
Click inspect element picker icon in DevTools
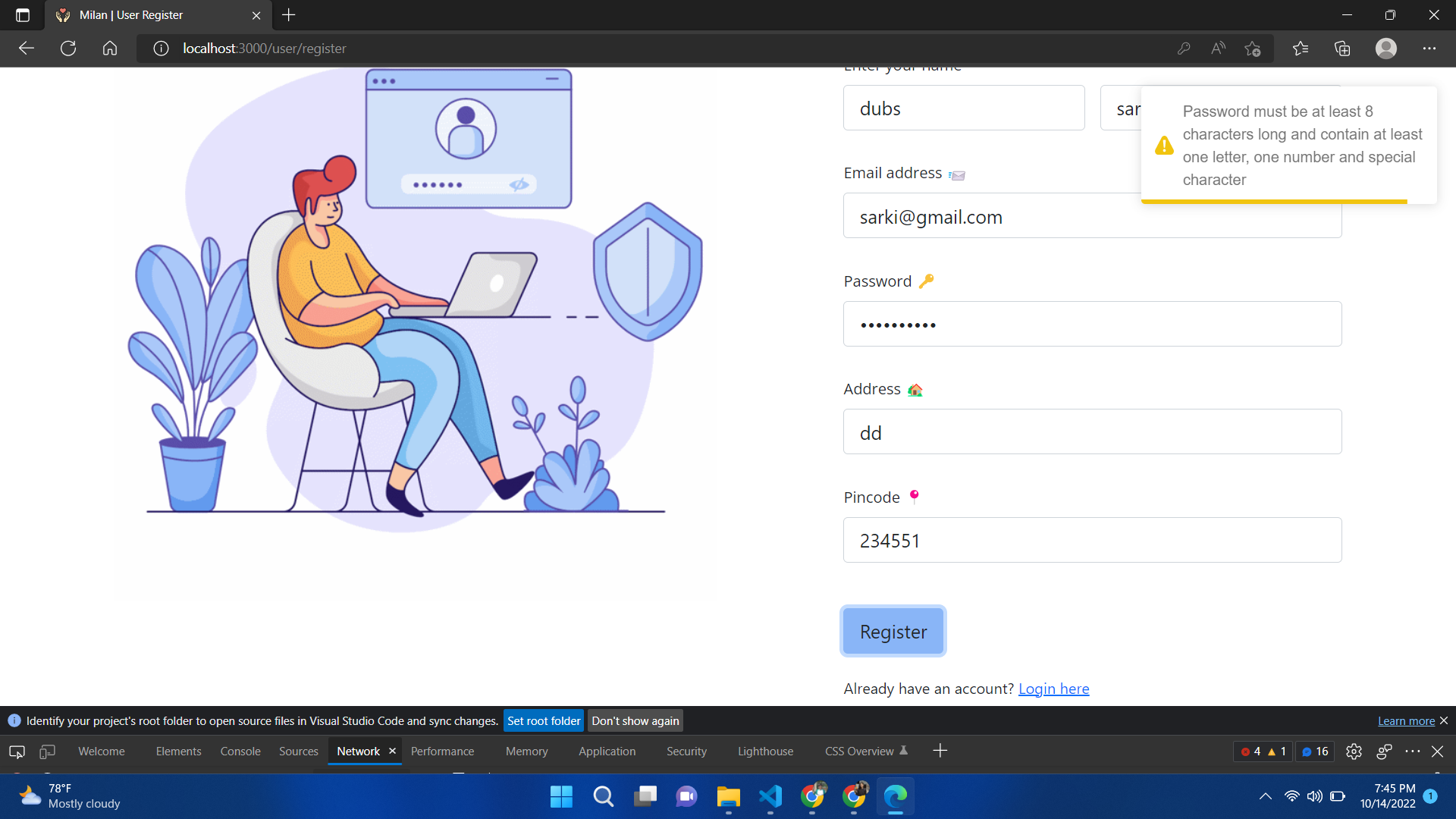17,751
